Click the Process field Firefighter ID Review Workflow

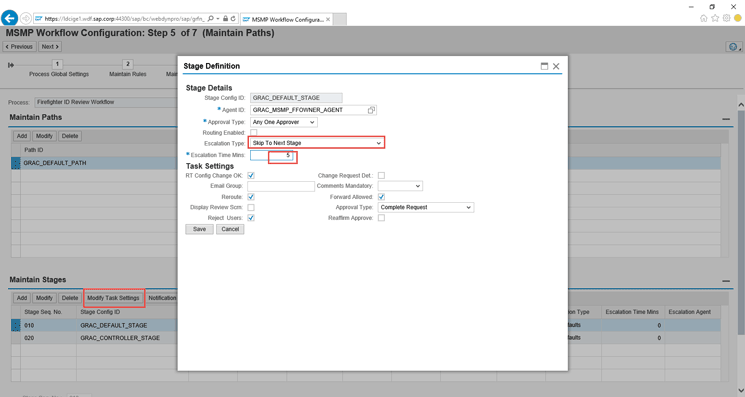tap(105, 102)
